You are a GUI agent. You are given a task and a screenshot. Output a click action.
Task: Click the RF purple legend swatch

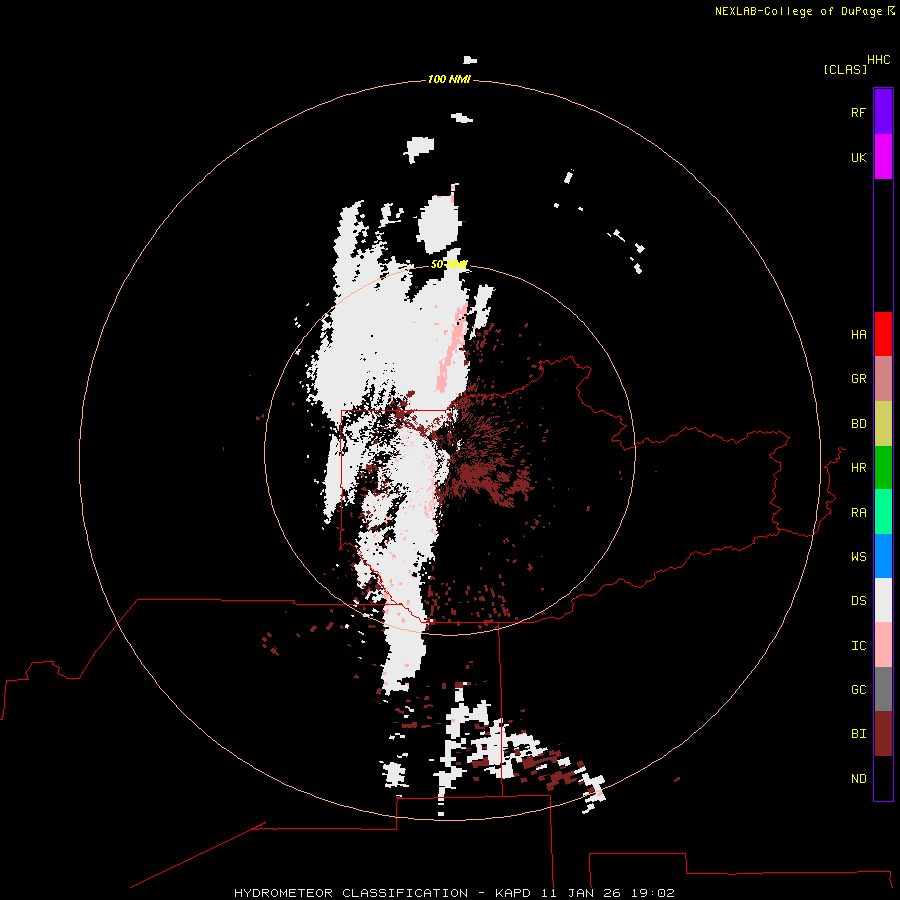tap(883, 112)
